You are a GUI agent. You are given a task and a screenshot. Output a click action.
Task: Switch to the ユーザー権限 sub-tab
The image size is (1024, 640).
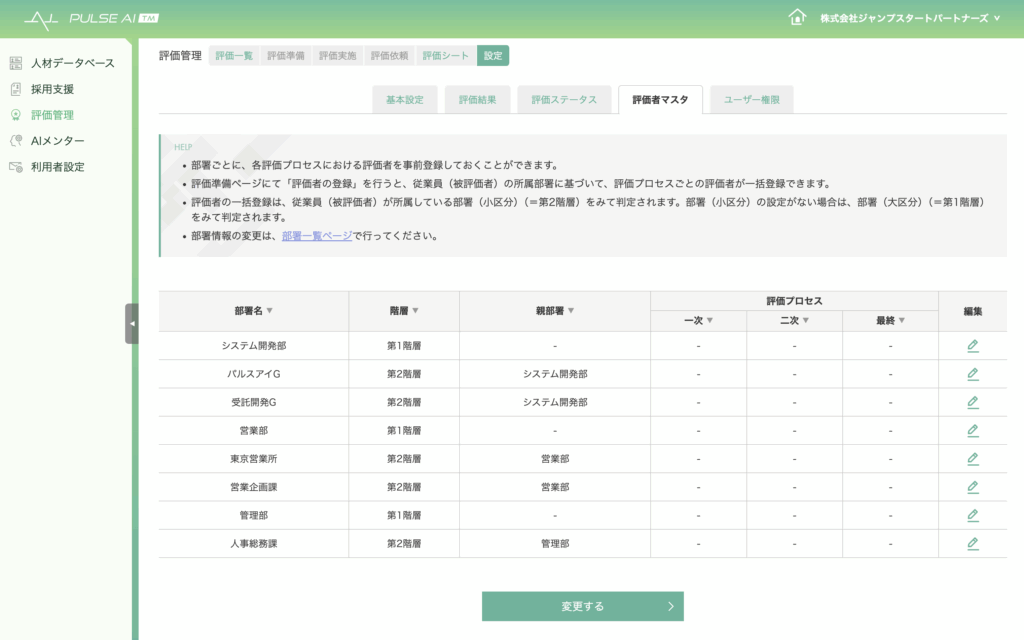coord(752,100)
